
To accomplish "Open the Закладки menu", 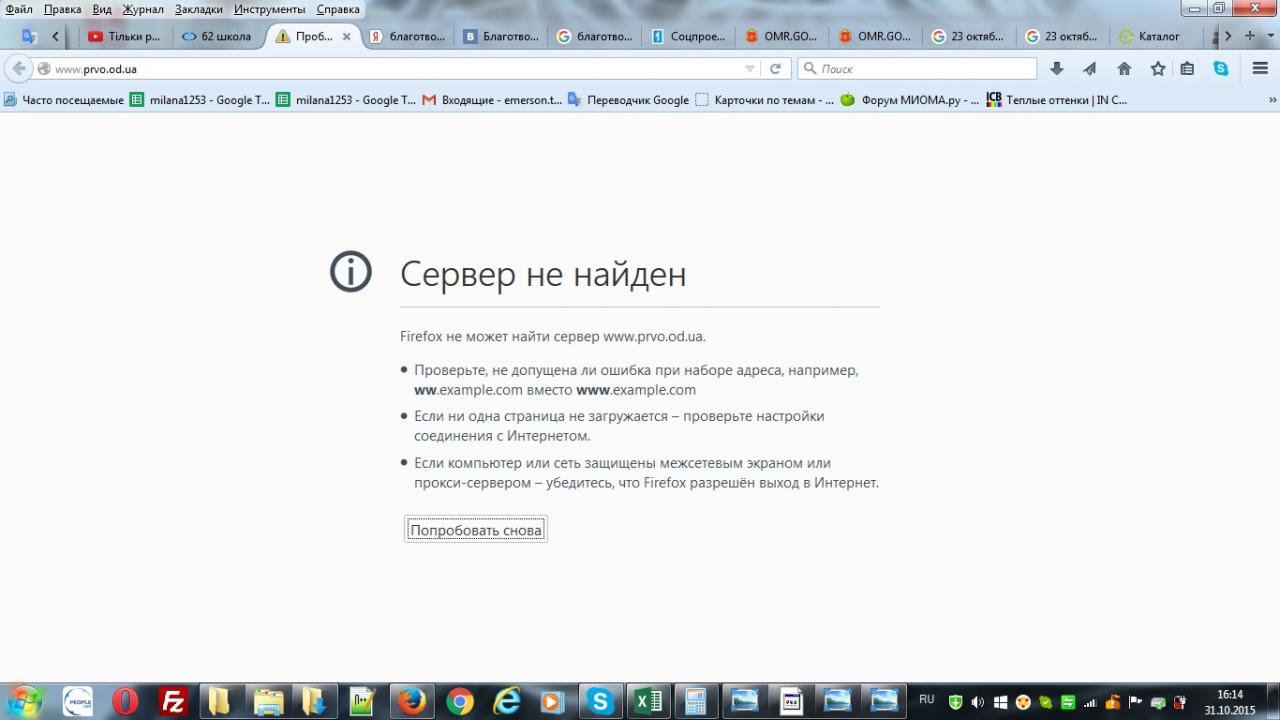I will tap(198, 9).
